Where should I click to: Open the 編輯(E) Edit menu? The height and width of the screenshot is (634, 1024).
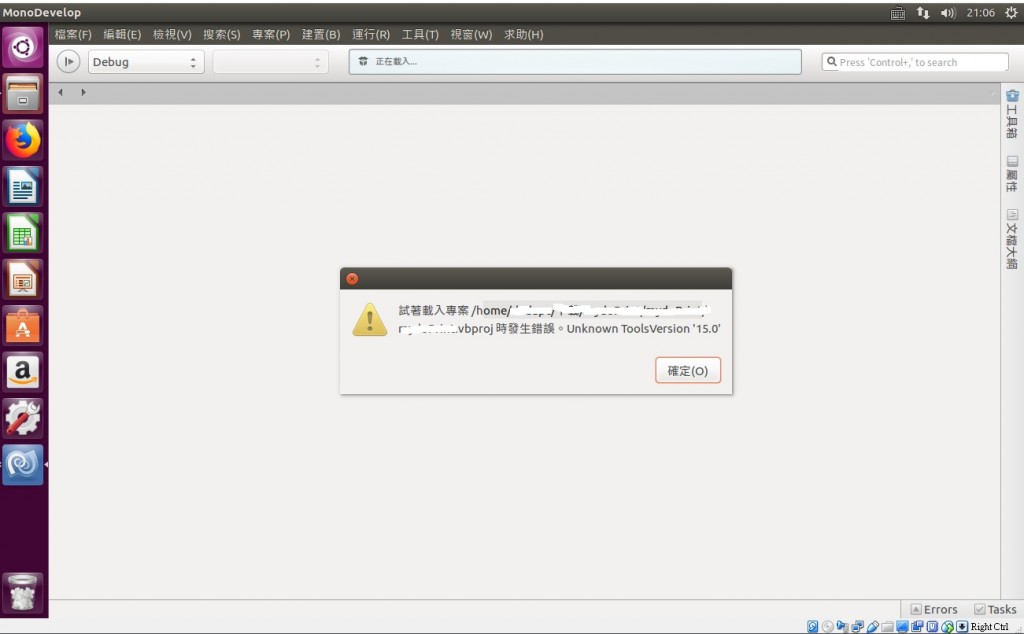pyautogui.click(x=122, y=35)
